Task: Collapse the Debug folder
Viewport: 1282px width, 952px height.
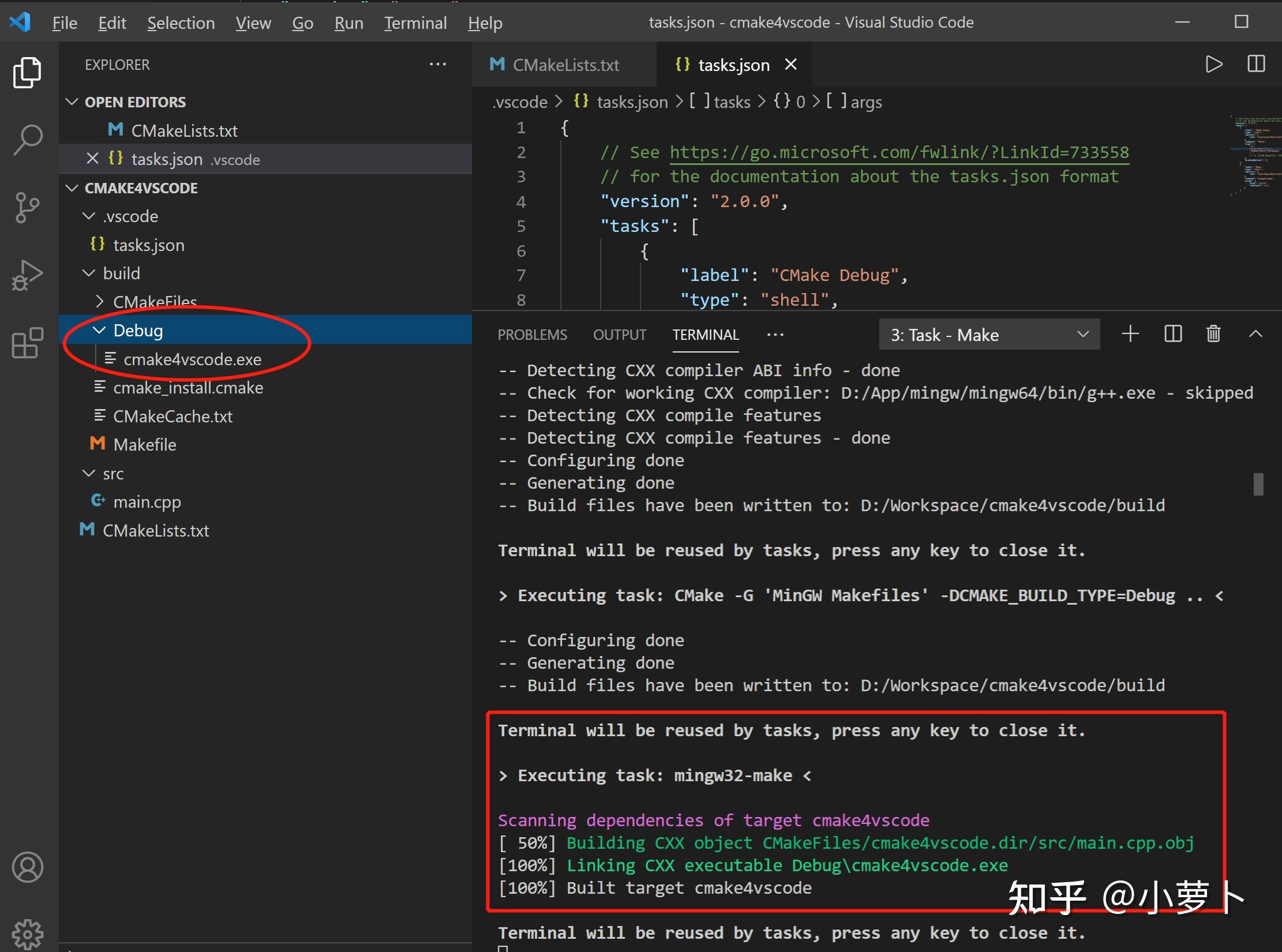Action: 100,329
